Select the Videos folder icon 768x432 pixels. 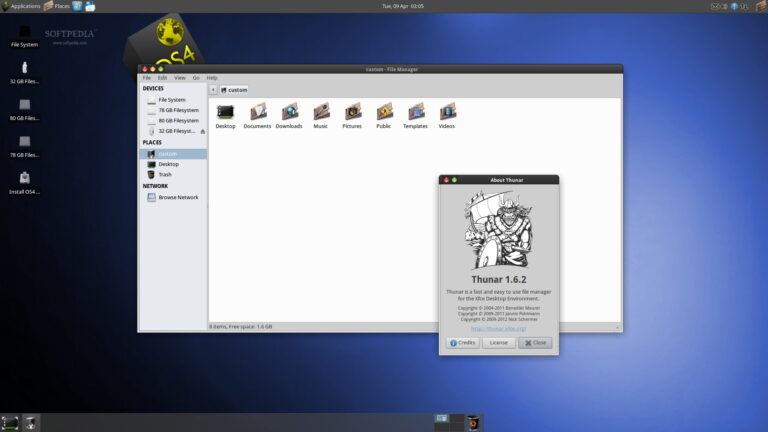[x=447, y=112]
